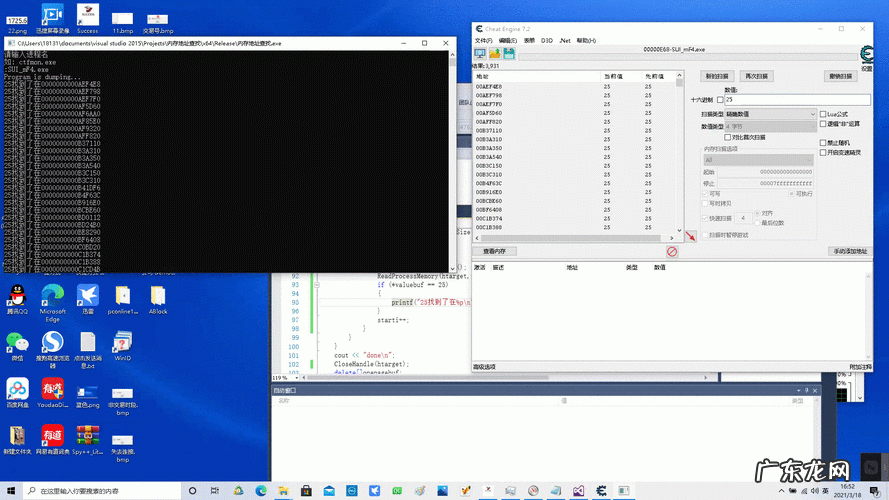889x500 pixels.
Task: Expand the memory scan options All dropdown
Action: [758, 160]
